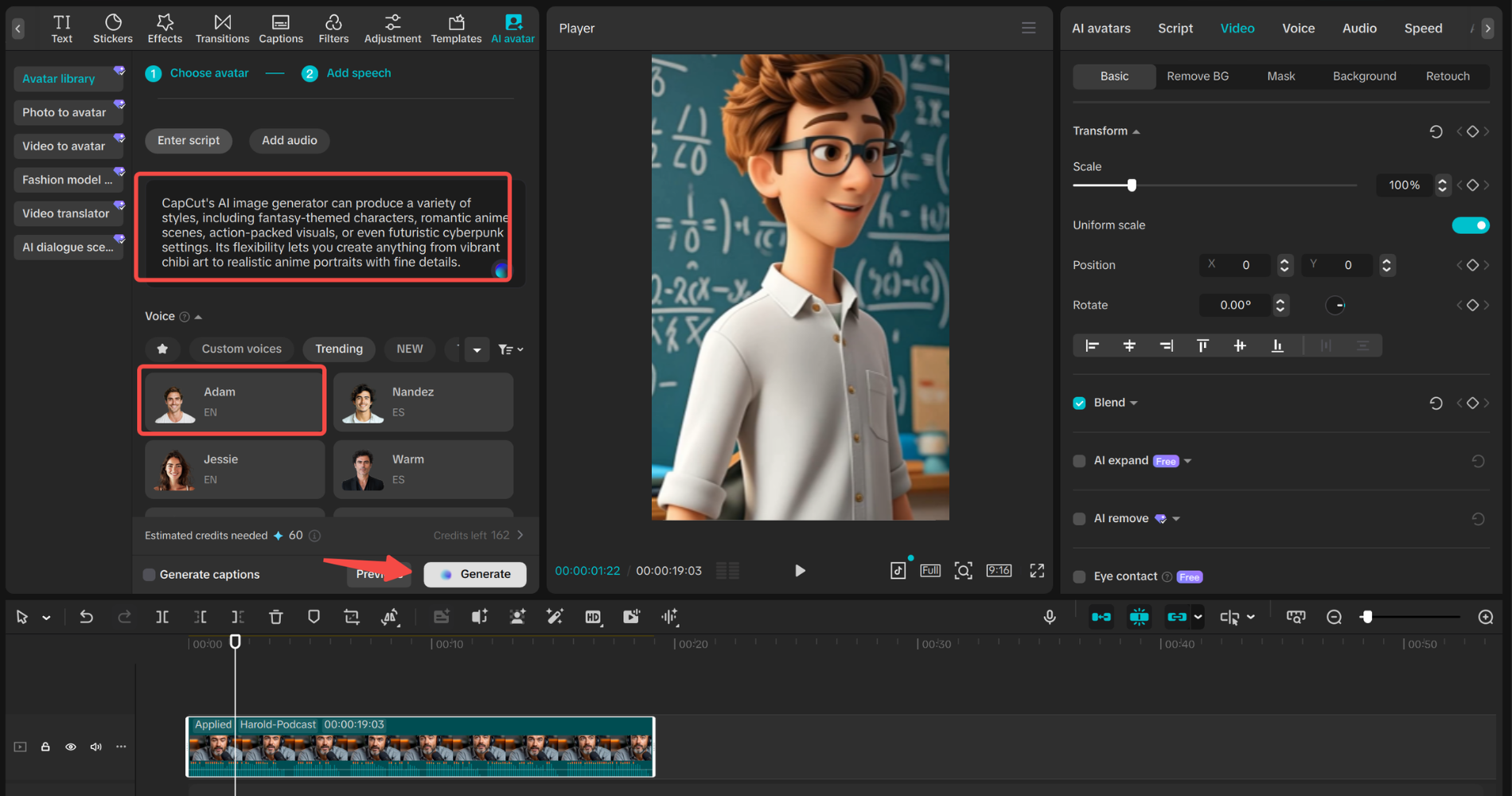1512x796 pixels.
Task: Select the Custom voices filter
Action: [241, 349]
